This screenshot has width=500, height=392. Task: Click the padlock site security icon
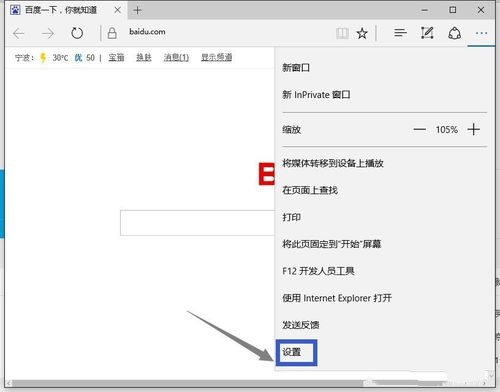112,33
